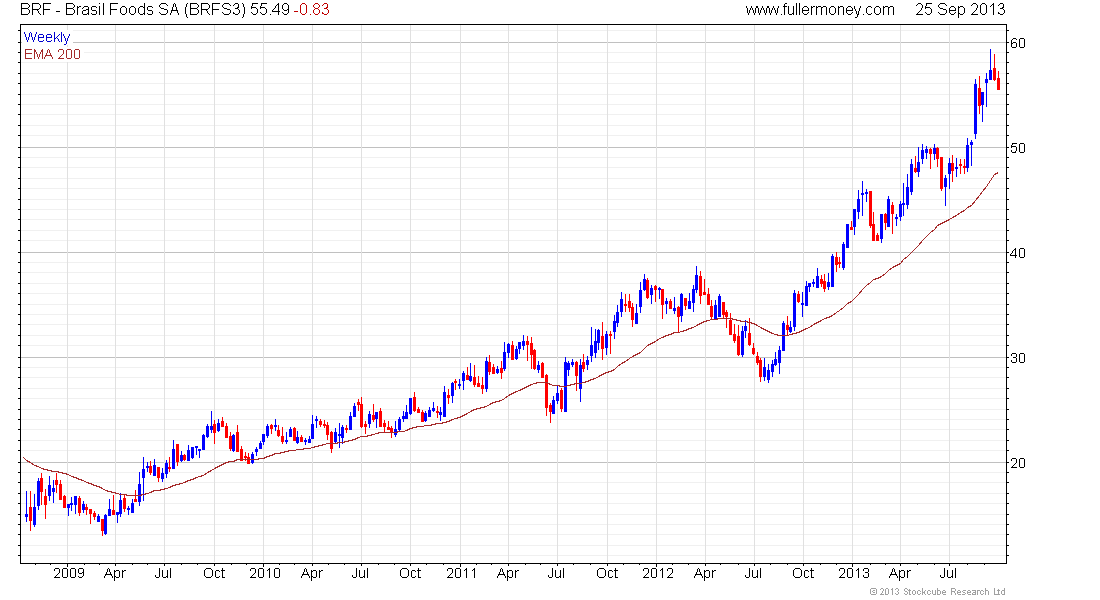1100x600 pixels.
Task: Click the 2010 year label on time axis
Action: (x=264, y=573)
